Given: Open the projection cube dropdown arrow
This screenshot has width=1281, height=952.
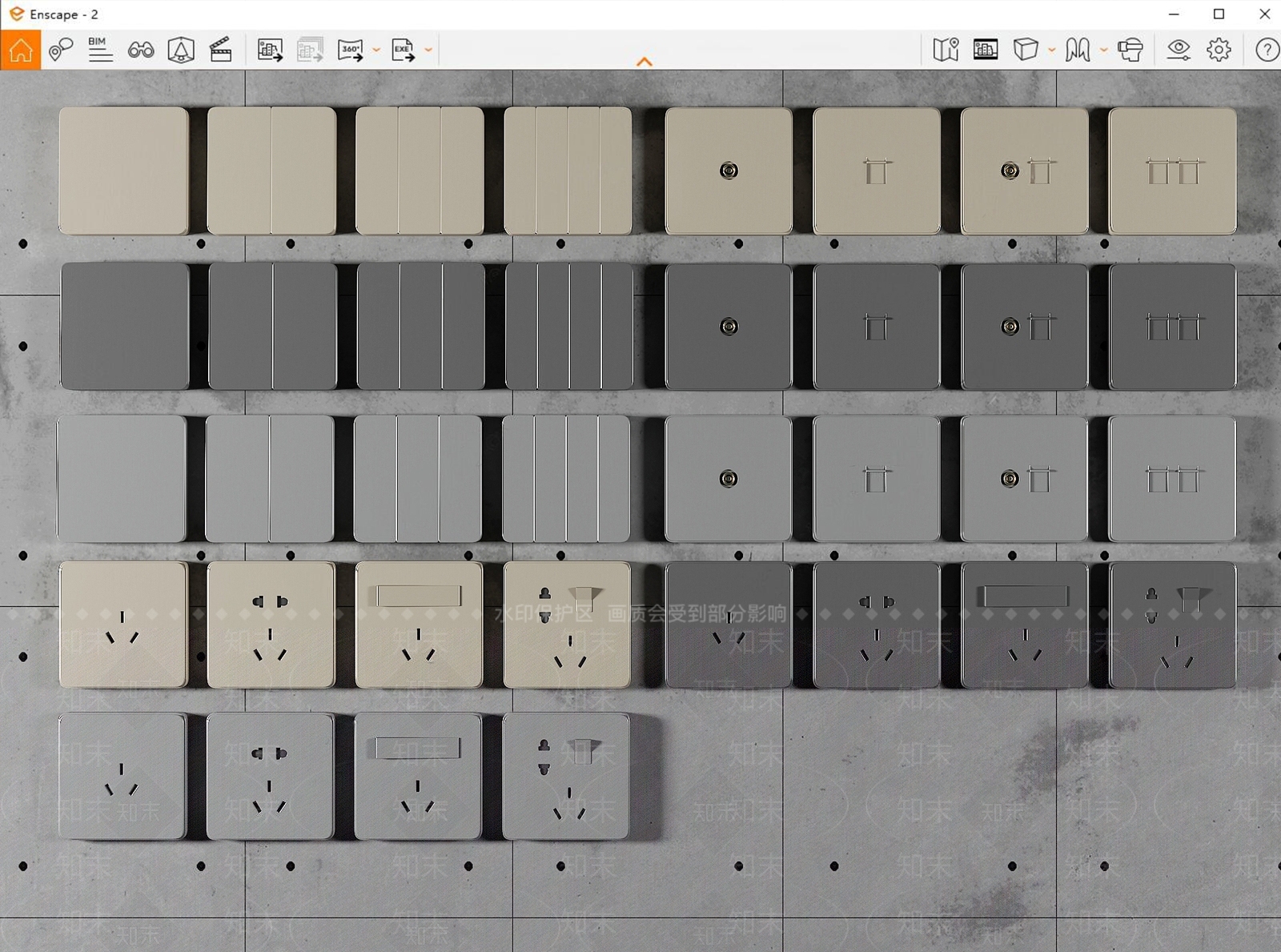Looking at the screenshot, I should click(1052, 50).
